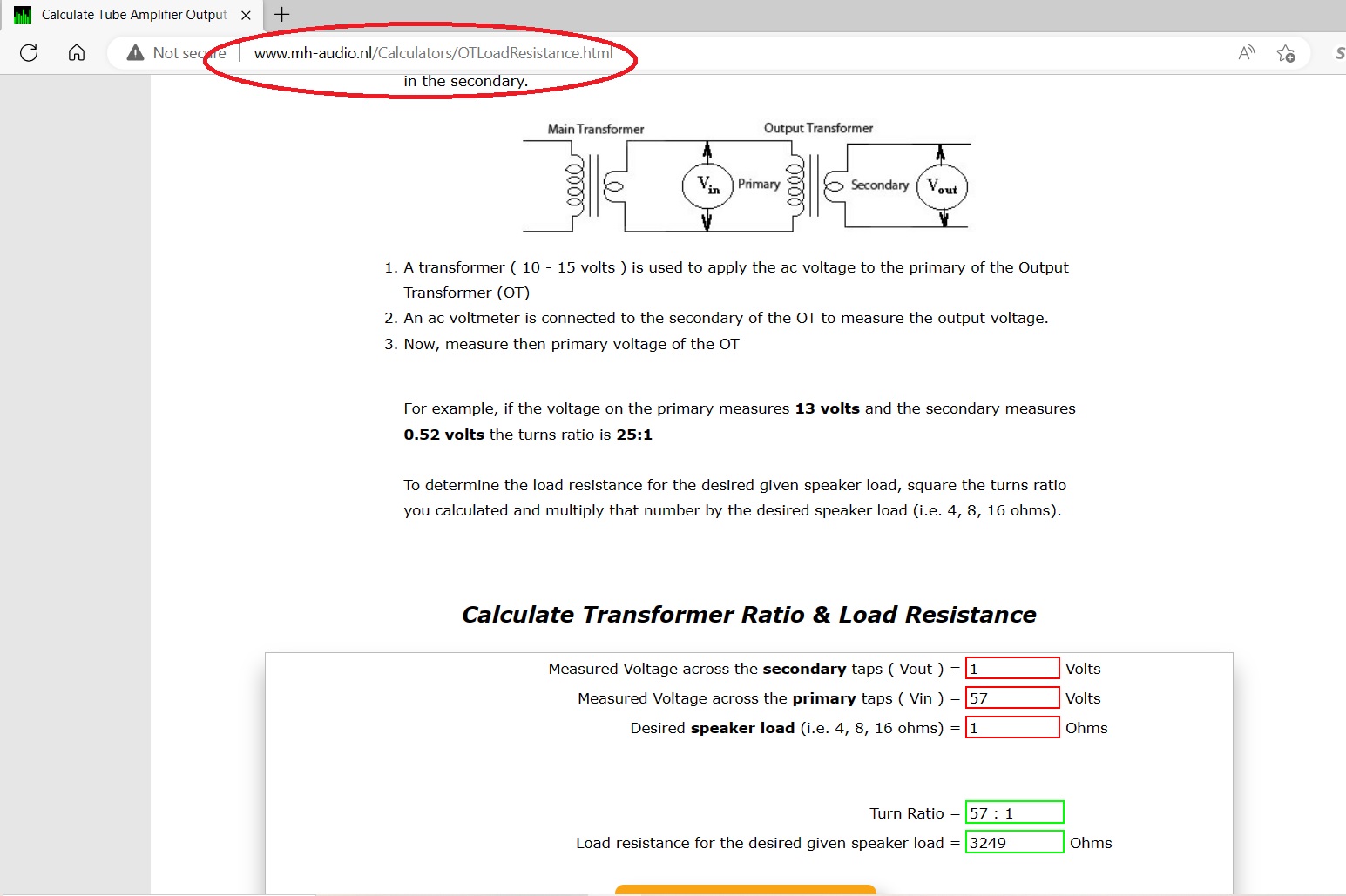Click the Load resistance result field 3249

click(1014, 842)
